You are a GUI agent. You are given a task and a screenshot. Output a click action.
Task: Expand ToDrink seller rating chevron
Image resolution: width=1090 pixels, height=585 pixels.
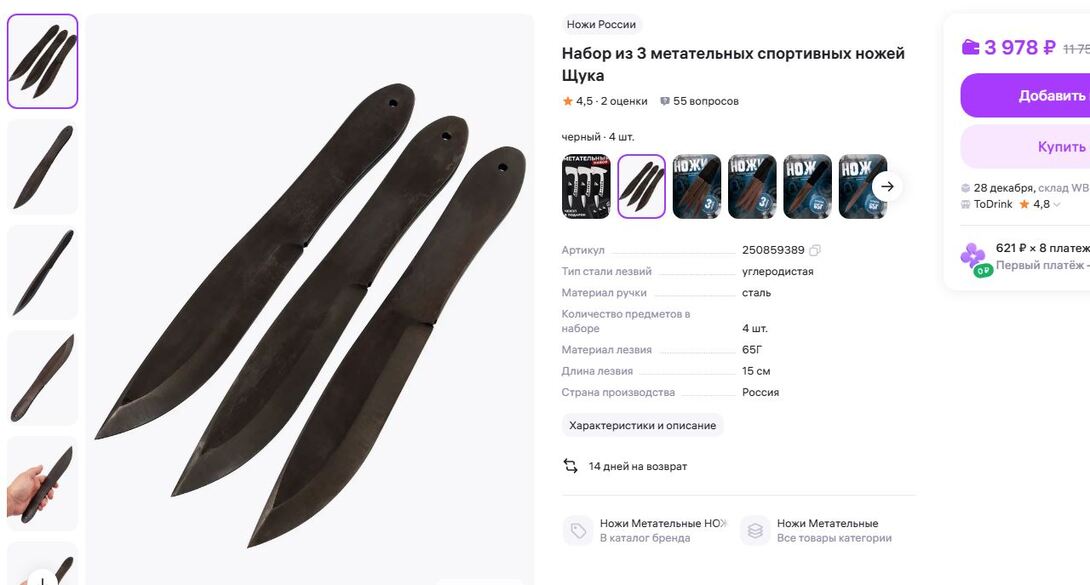pos(1057,204)
